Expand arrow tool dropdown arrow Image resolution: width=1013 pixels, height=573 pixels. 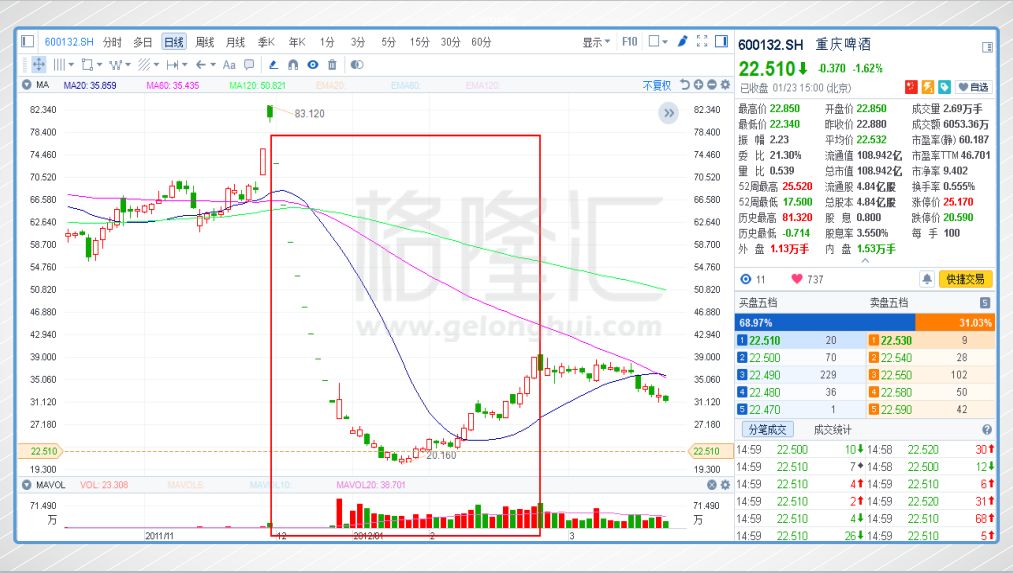[213, 65]
